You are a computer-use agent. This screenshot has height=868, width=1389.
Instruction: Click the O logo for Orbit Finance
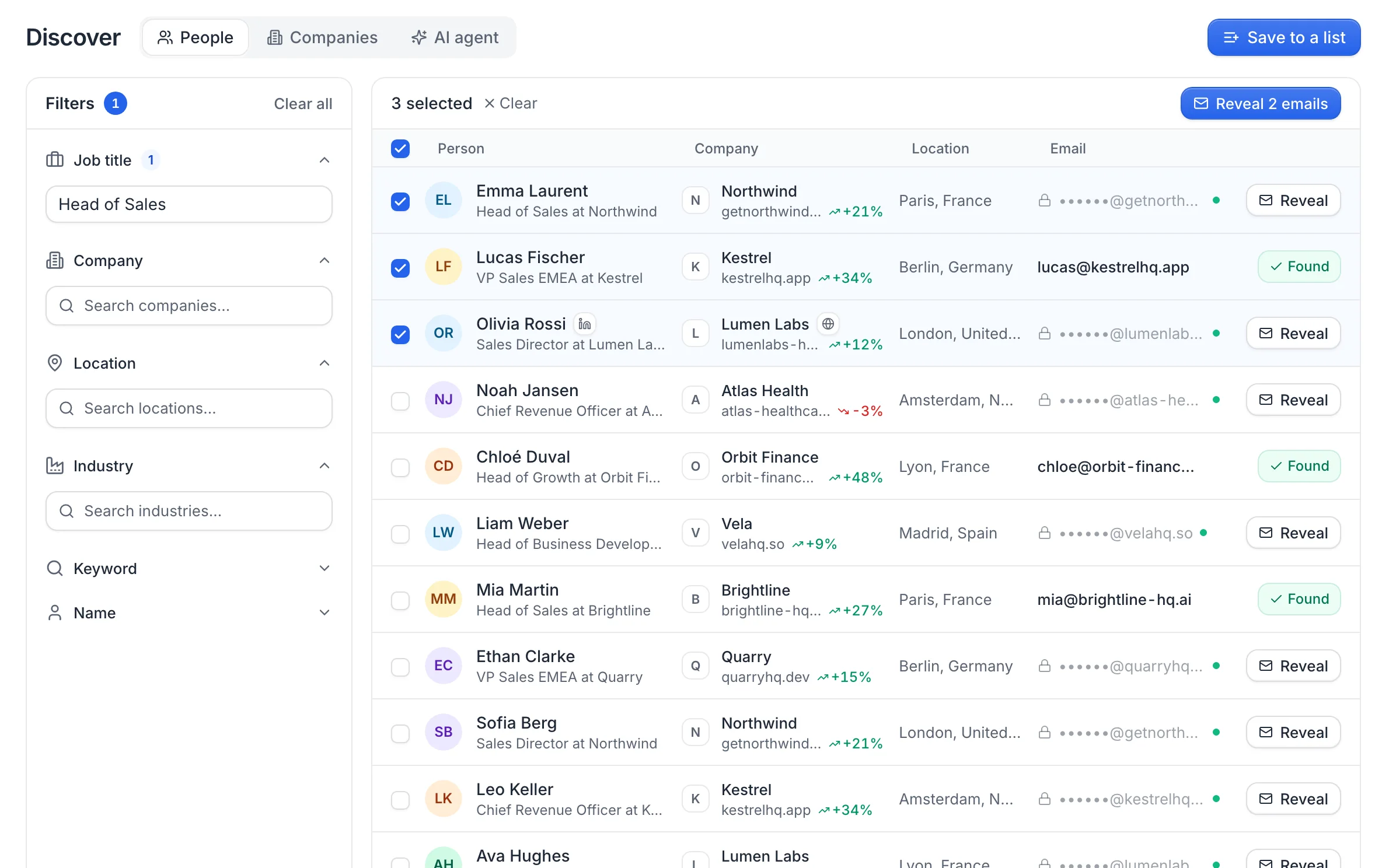[696, 466]
